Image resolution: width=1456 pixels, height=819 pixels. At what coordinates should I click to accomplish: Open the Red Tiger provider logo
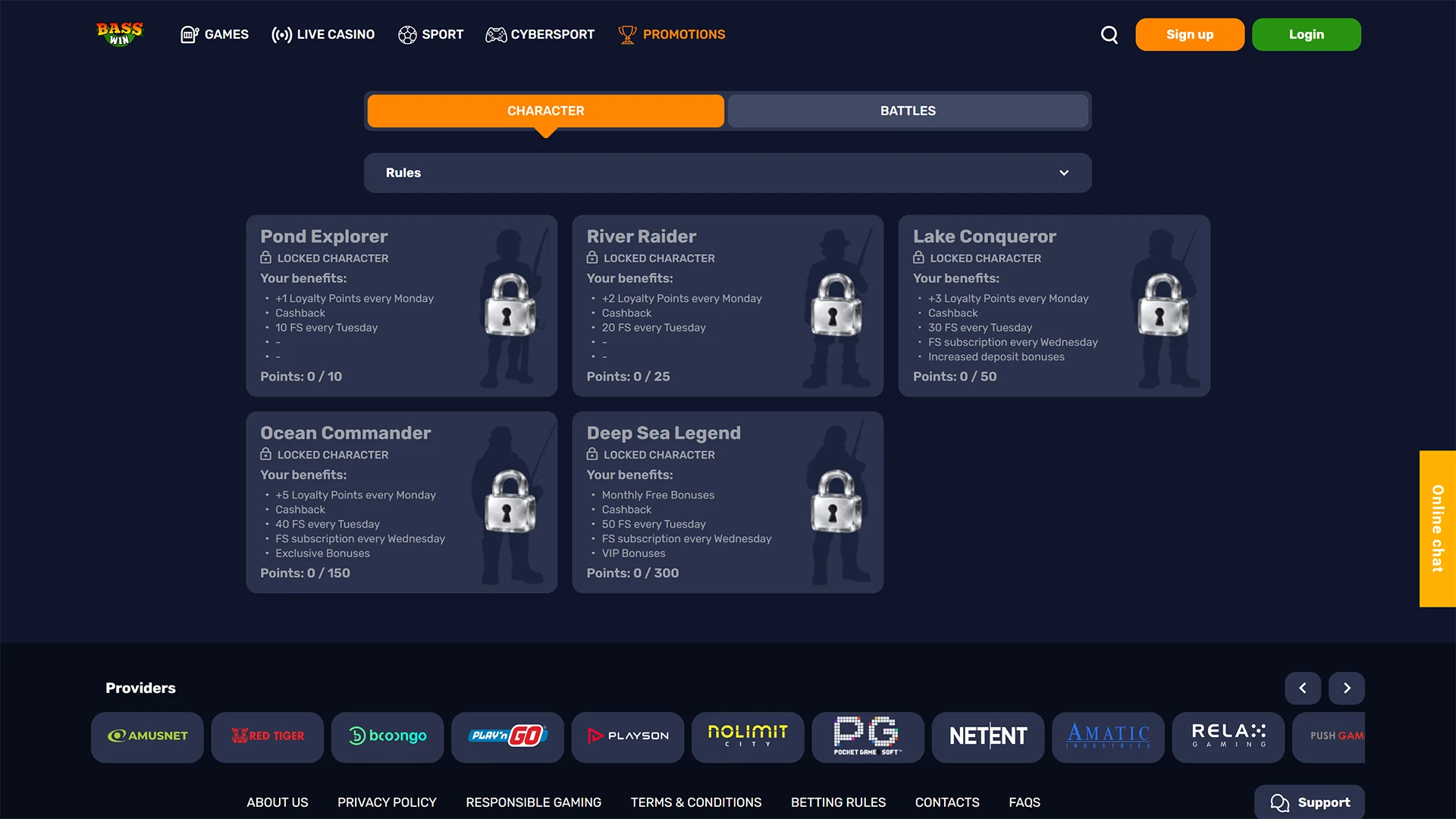tap(267, 736)
